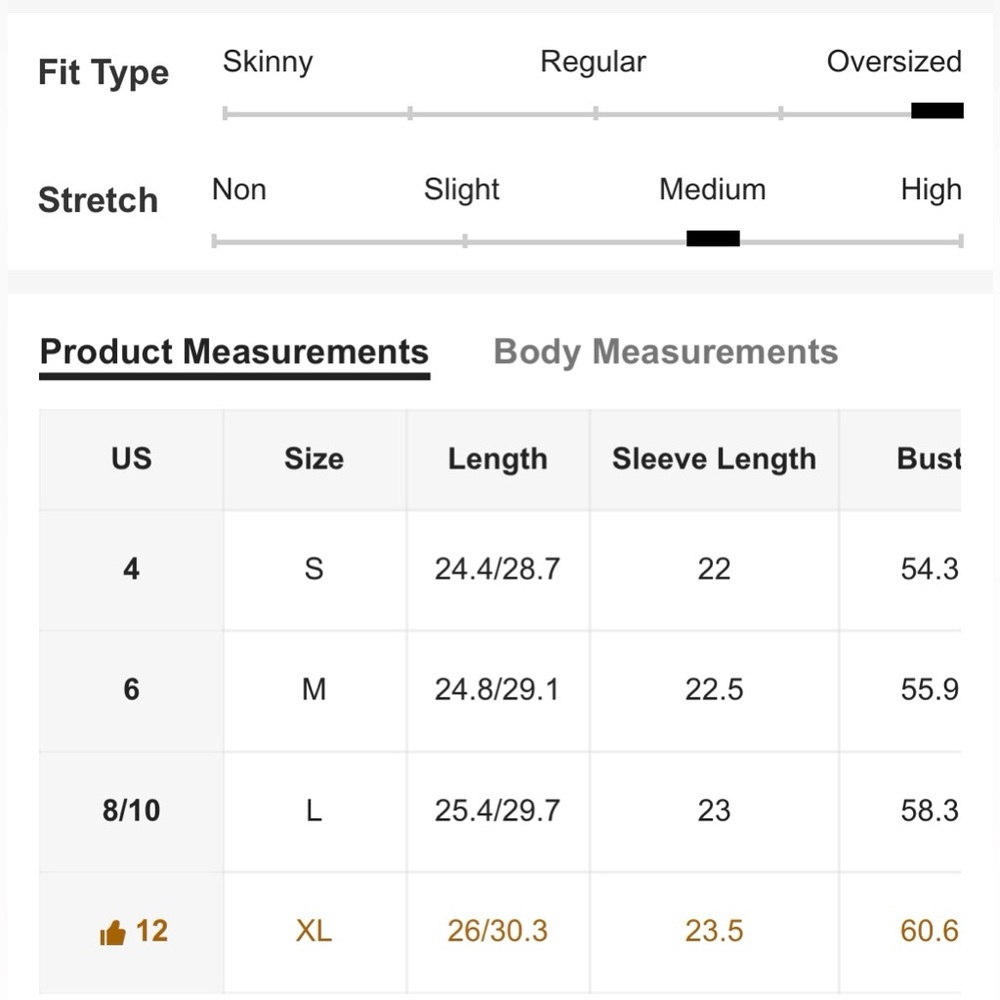Click the thumbs-up recommended size icon
The width and height of the screenshot is (1000, 1000).
[x=113, y=934]
